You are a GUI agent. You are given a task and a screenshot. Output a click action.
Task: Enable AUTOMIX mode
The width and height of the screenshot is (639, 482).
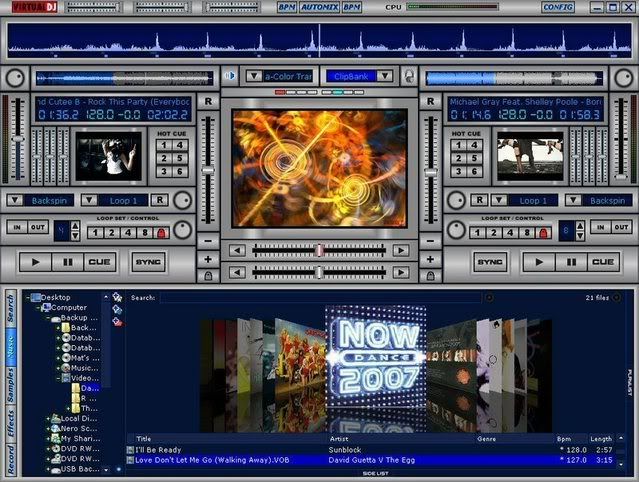coord(320,7)
